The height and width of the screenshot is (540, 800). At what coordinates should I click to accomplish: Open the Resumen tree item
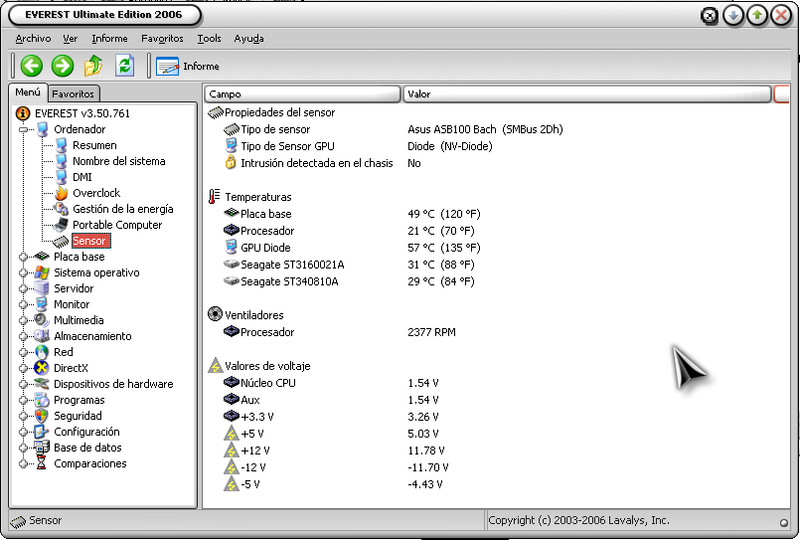pos(94,145)
